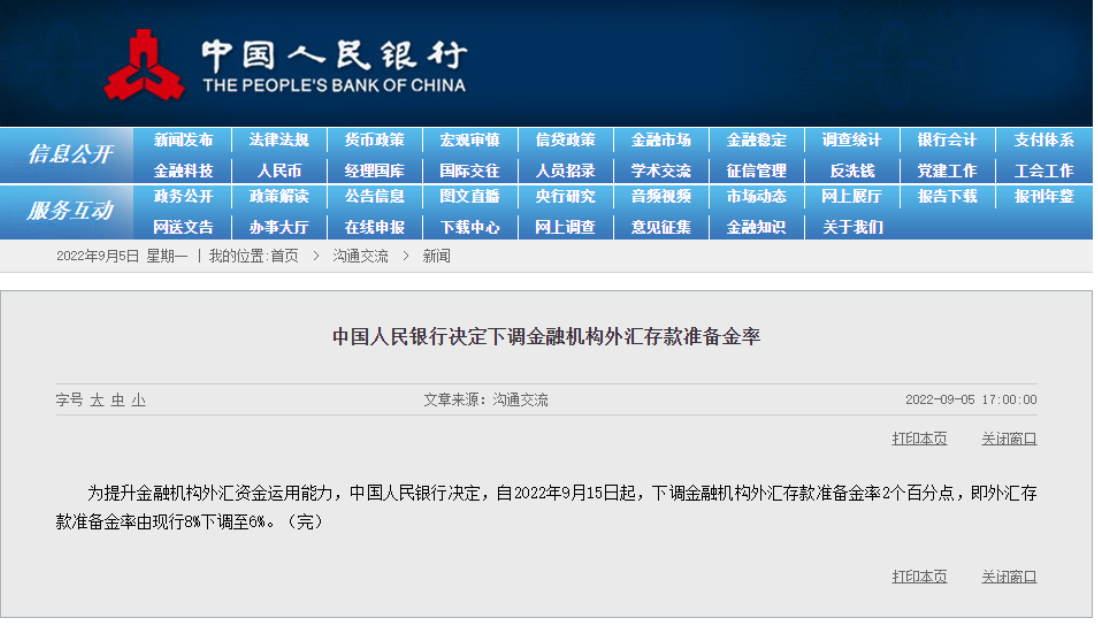Go to 货币政策 section
The image size is (1098, 644).
(375, 140)
